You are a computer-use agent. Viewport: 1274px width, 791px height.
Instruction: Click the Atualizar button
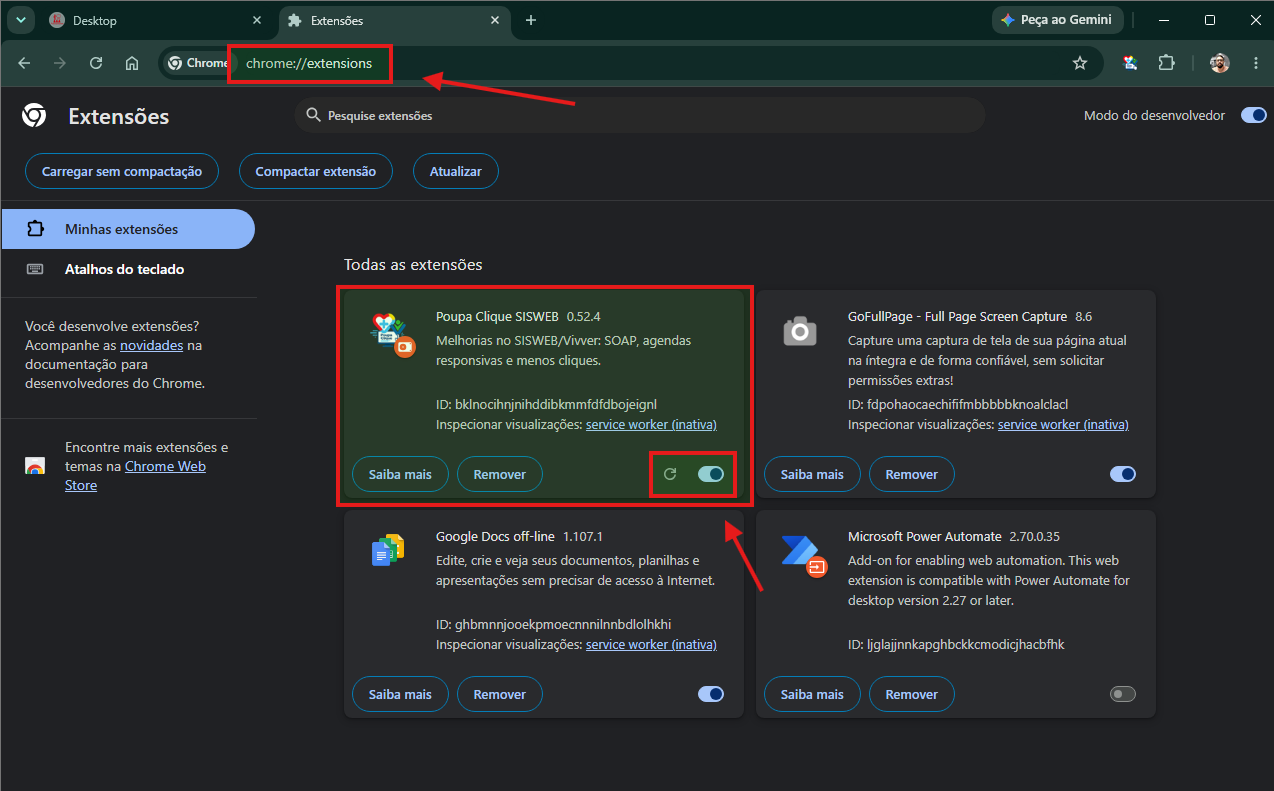(x=456, y=171)
